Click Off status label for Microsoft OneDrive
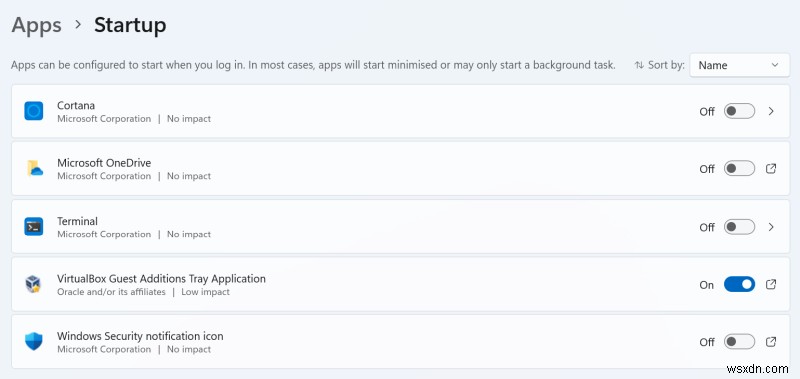The width and height of the screenshot is (800, 379). click(707, 169)
